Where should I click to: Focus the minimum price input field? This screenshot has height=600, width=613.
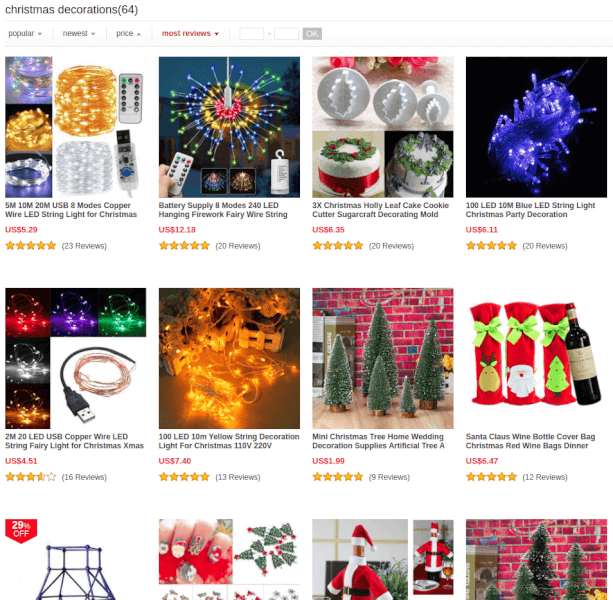pos(251,34)
